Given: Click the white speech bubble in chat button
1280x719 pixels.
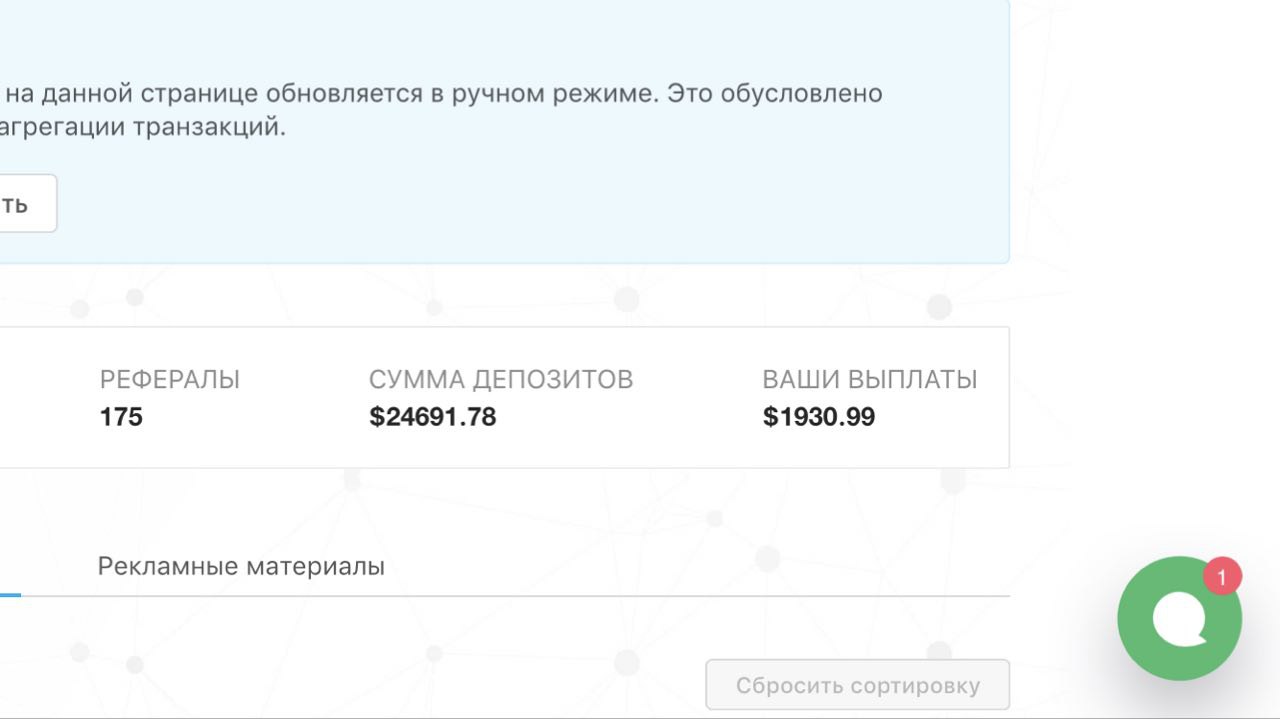Looking at the screenshot, I should click(1180, 619).
